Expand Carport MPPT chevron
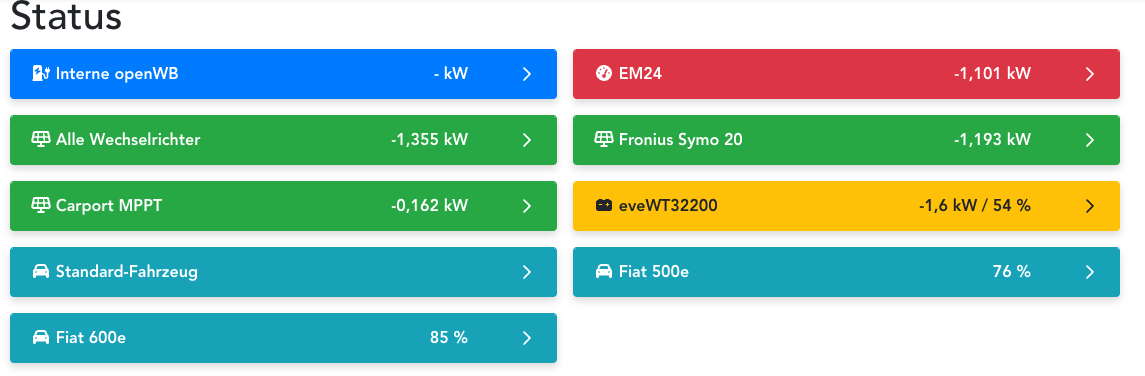1145x376 pixels. (526, 206)
